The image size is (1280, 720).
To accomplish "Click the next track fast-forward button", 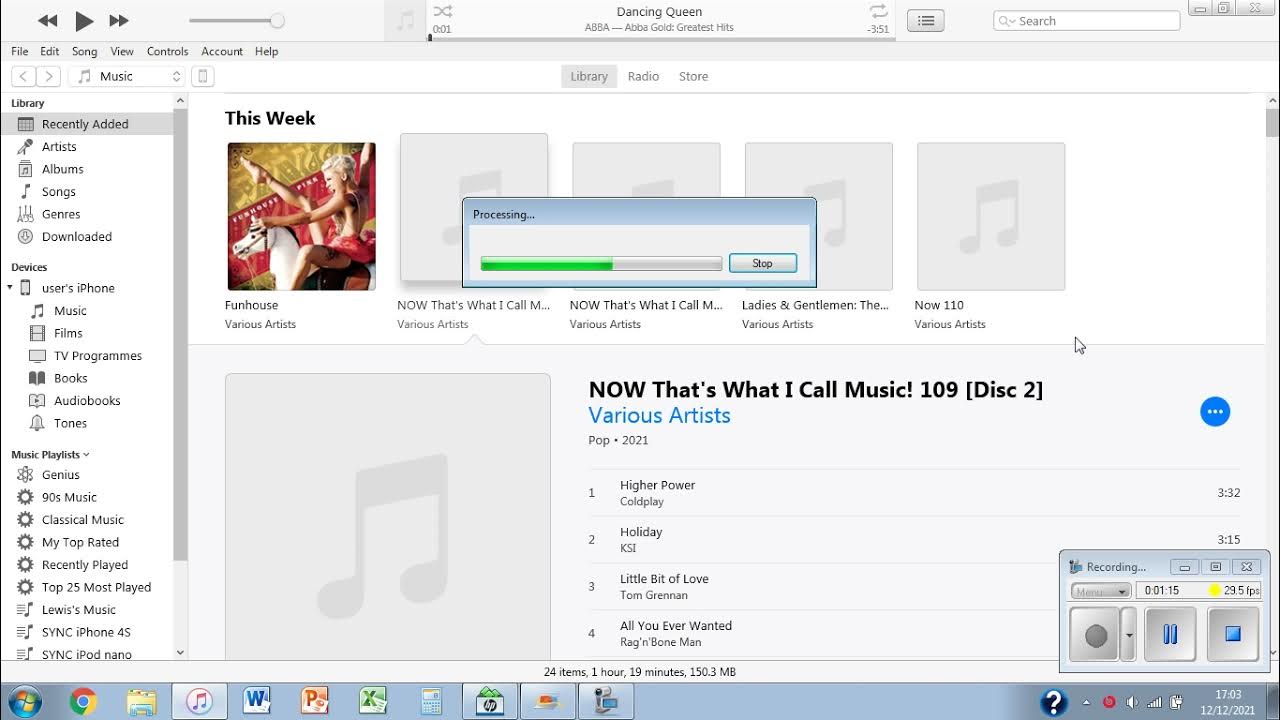I will click(x=119, y=21).
